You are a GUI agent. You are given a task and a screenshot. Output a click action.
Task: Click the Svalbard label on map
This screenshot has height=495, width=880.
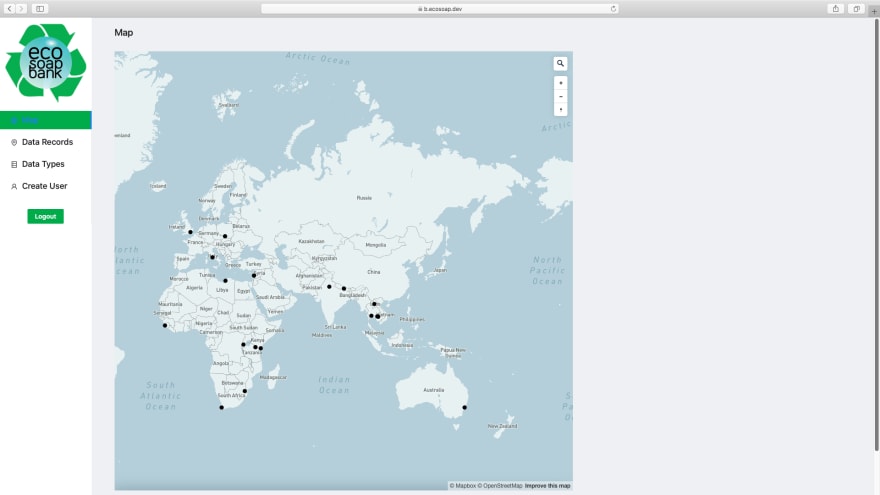pos(228,105)
